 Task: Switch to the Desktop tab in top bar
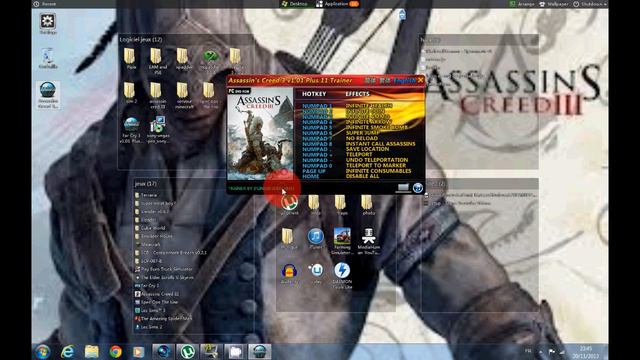(294, 4)
